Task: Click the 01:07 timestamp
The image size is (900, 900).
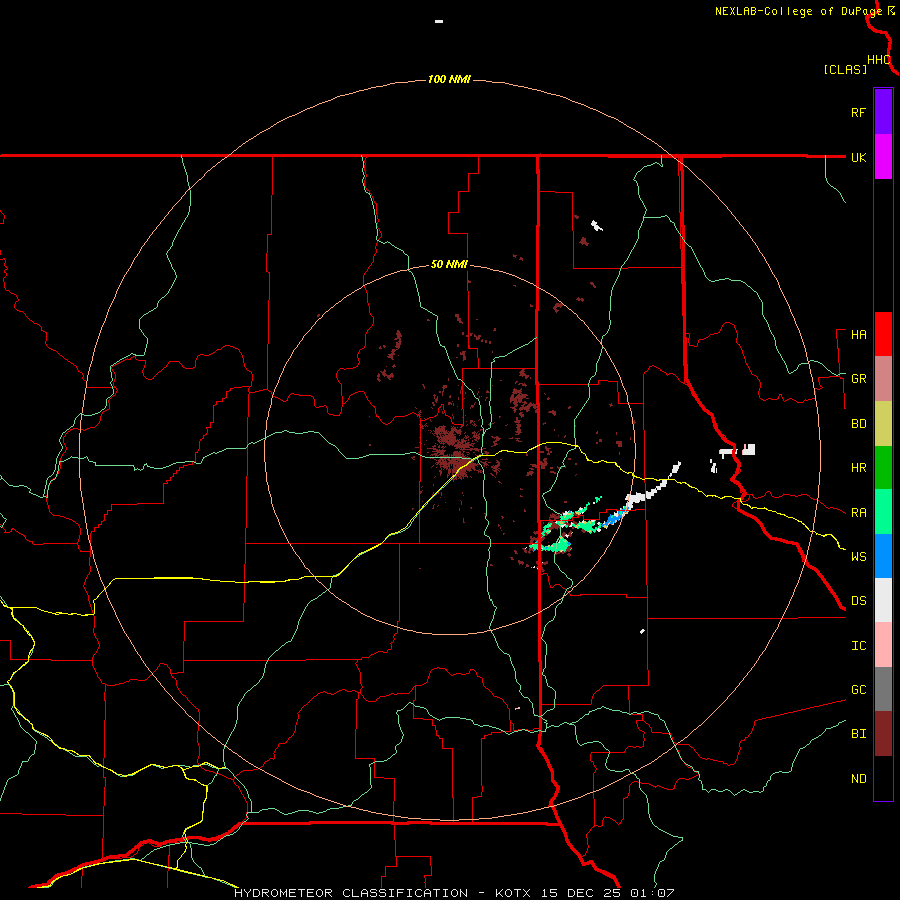Action: coord(652,893)
